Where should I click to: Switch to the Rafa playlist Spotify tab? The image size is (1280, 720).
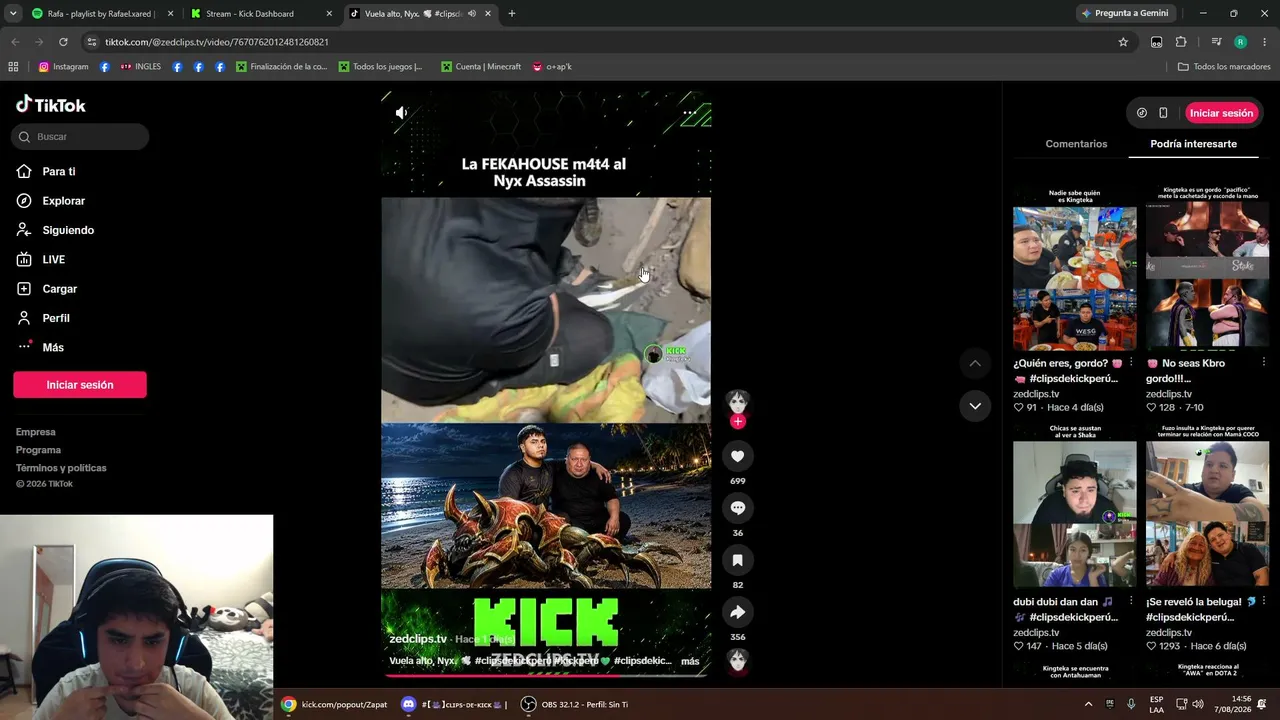102,14
